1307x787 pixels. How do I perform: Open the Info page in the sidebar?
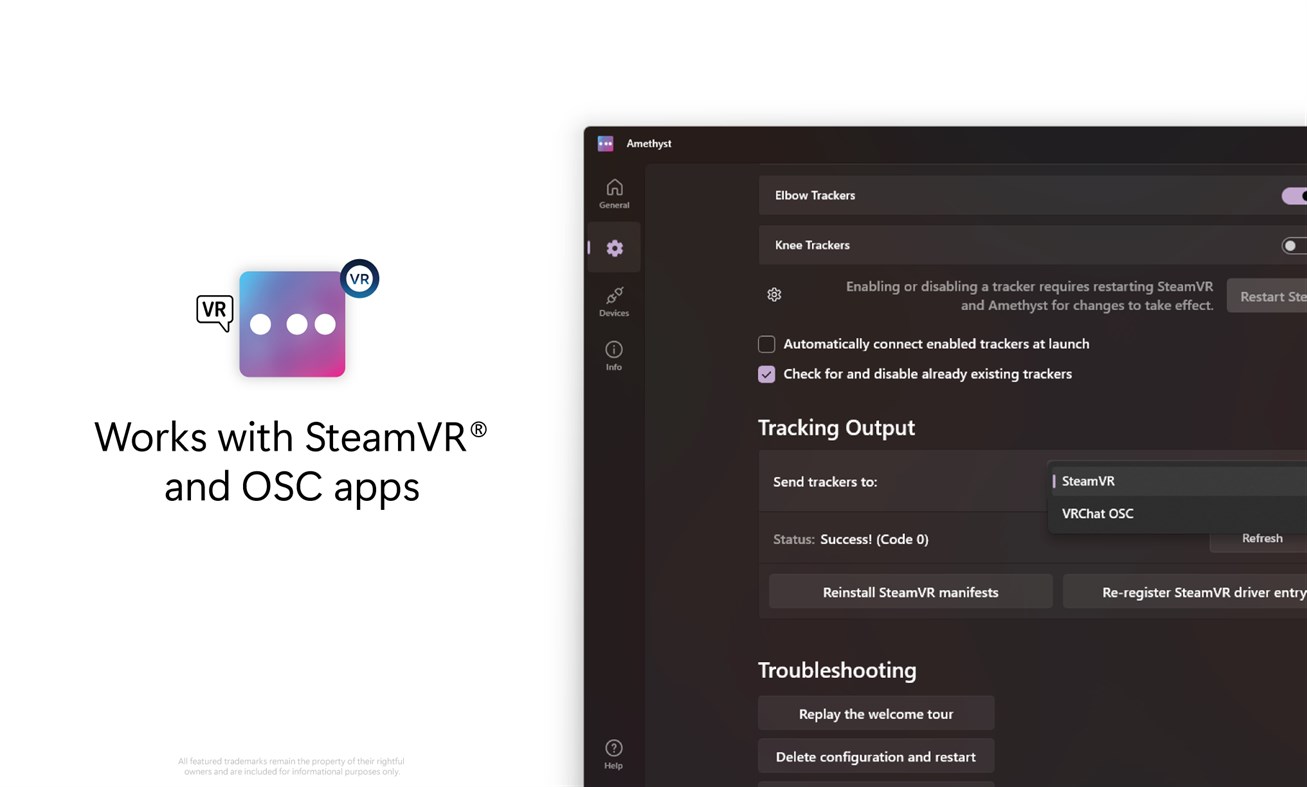(x=614, y=355)
